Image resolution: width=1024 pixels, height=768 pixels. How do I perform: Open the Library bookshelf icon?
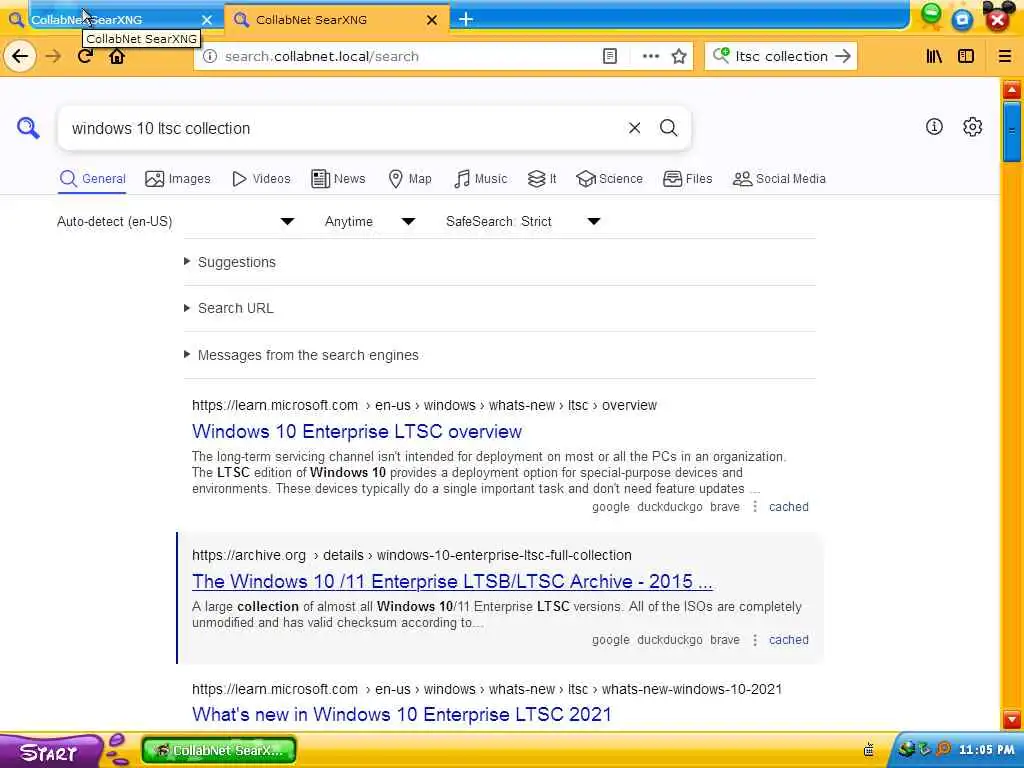[x=934, y=56]
